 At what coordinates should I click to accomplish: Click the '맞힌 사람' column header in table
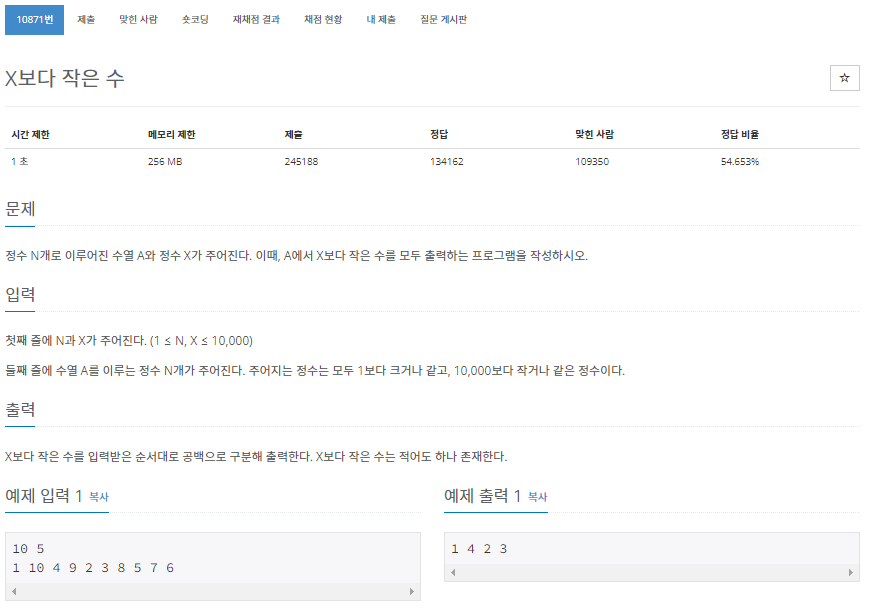click(x=594, y=134)
